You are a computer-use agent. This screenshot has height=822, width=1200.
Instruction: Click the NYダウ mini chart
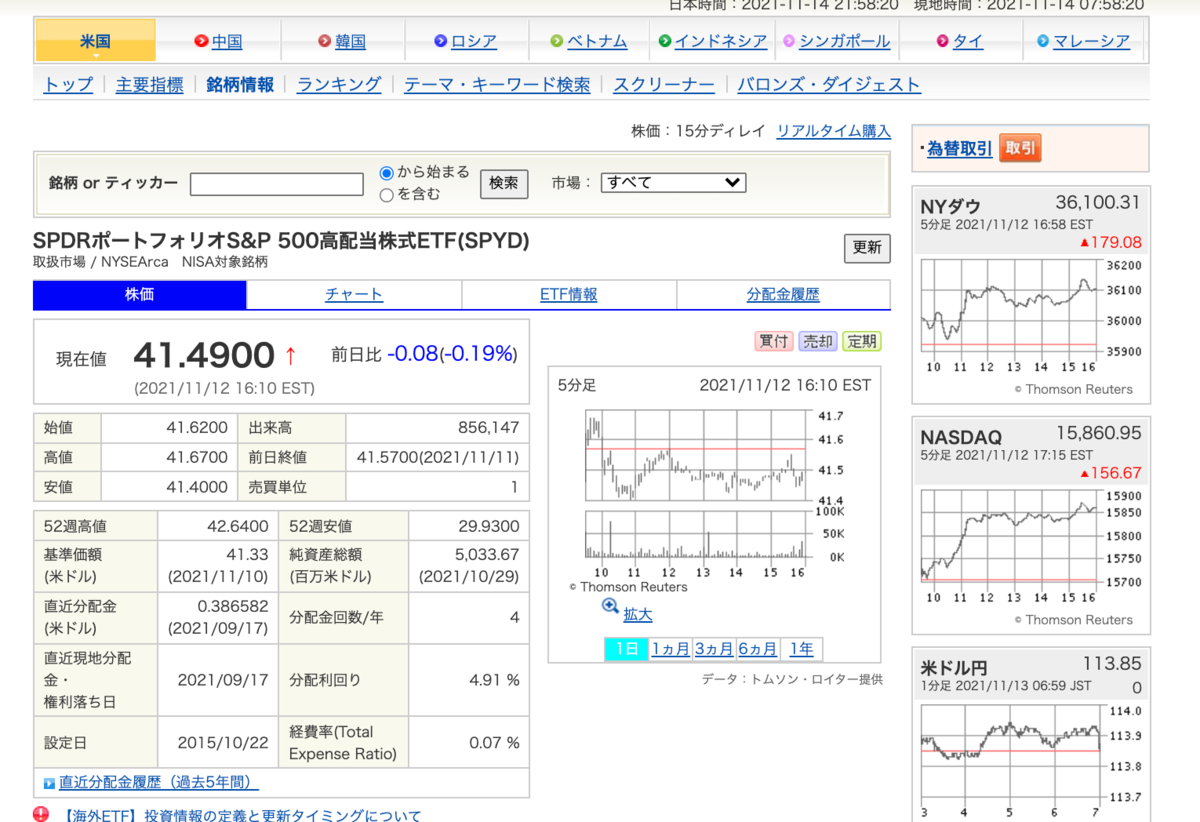coord(1030,318)
